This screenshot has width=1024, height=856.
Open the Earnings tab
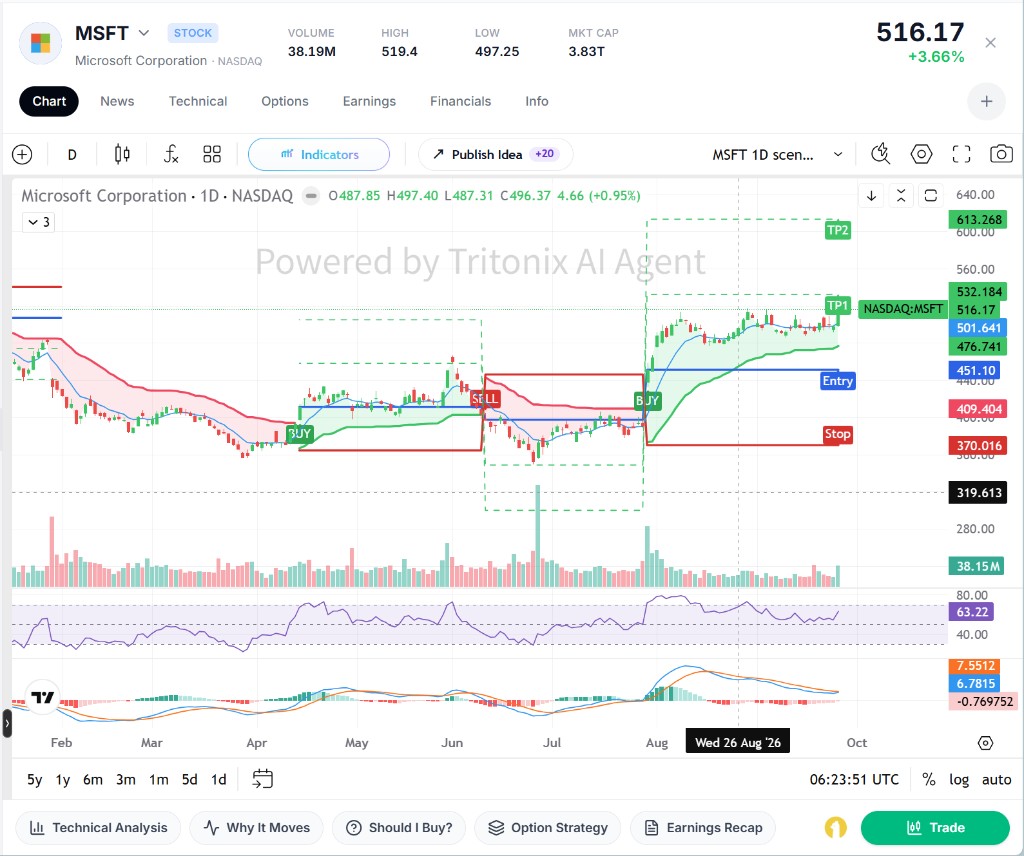click(x=369, y=101)
